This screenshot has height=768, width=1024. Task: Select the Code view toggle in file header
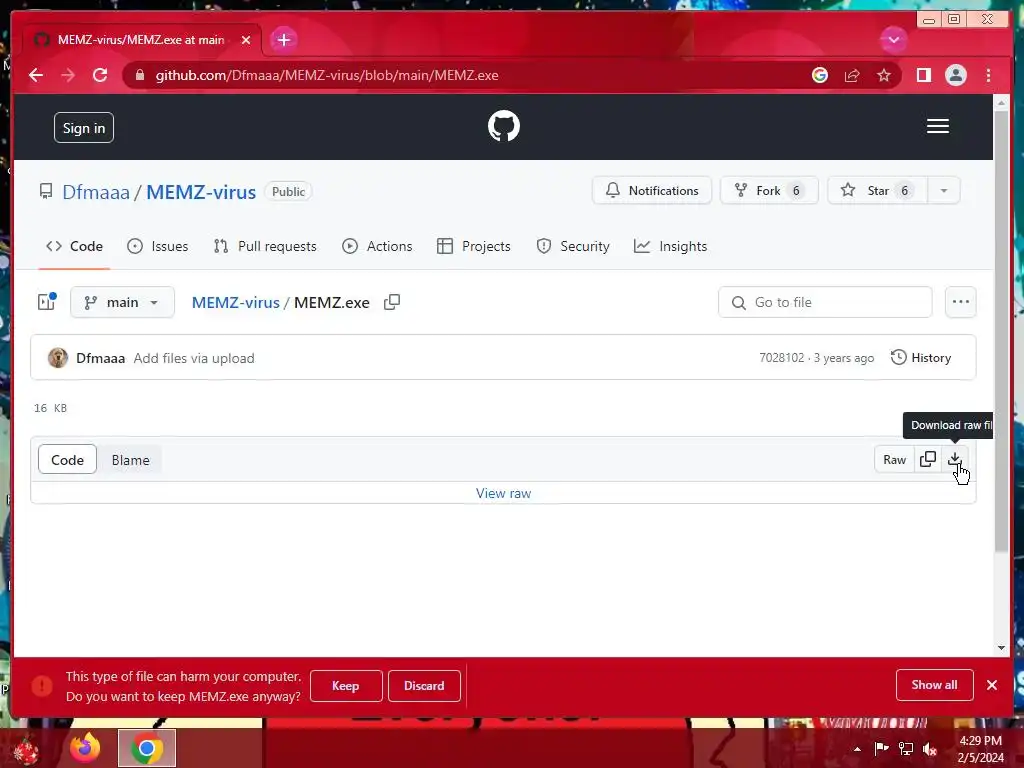pyautogui.click(x=67, y=460)
